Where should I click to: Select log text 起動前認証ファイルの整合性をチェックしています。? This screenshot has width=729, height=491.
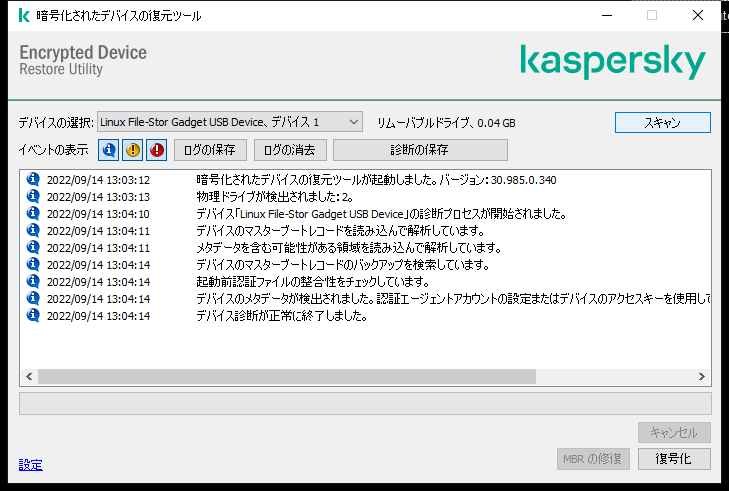pos(313,282)
